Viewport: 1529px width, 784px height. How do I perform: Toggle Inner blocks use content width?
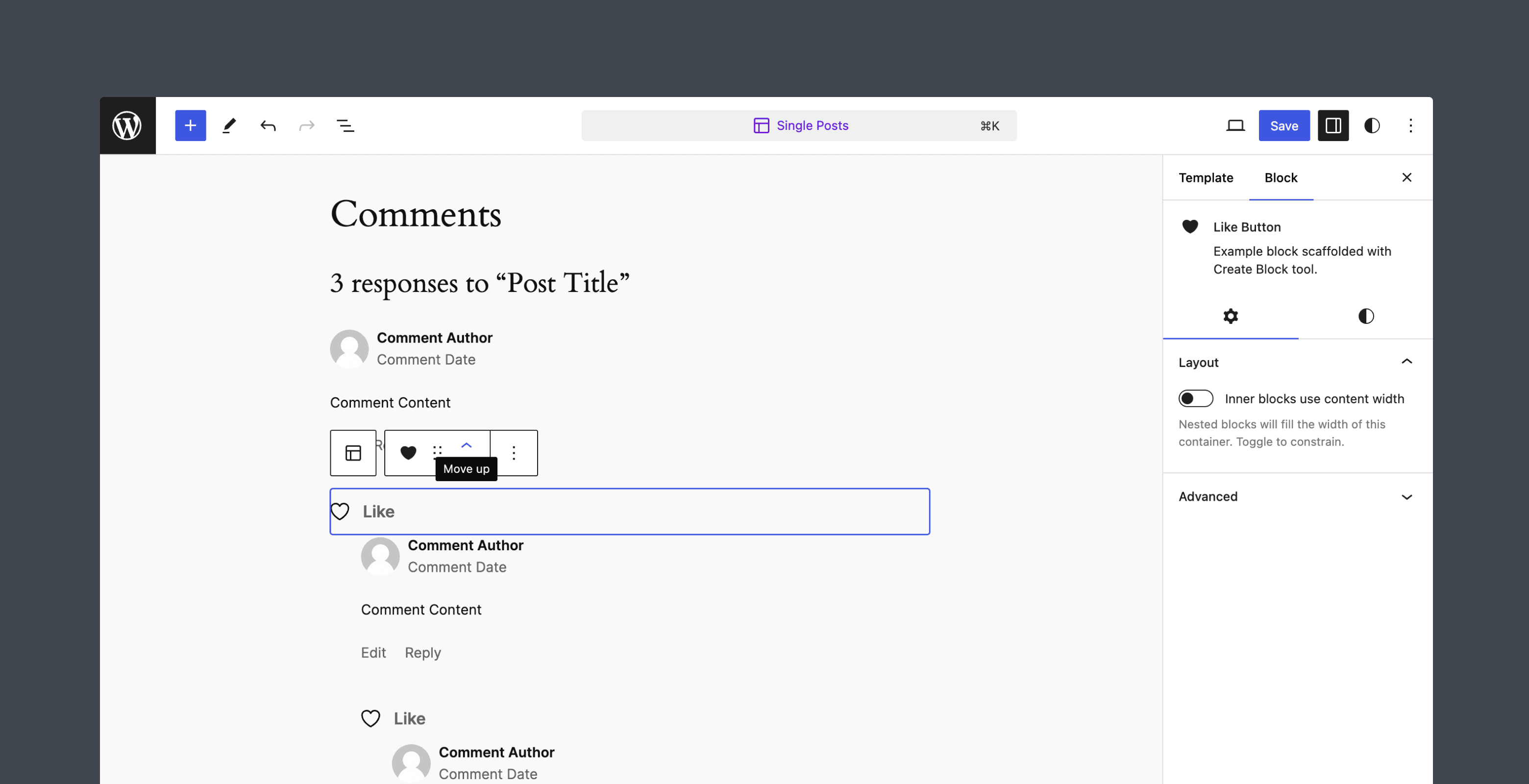coord(1195,398)
